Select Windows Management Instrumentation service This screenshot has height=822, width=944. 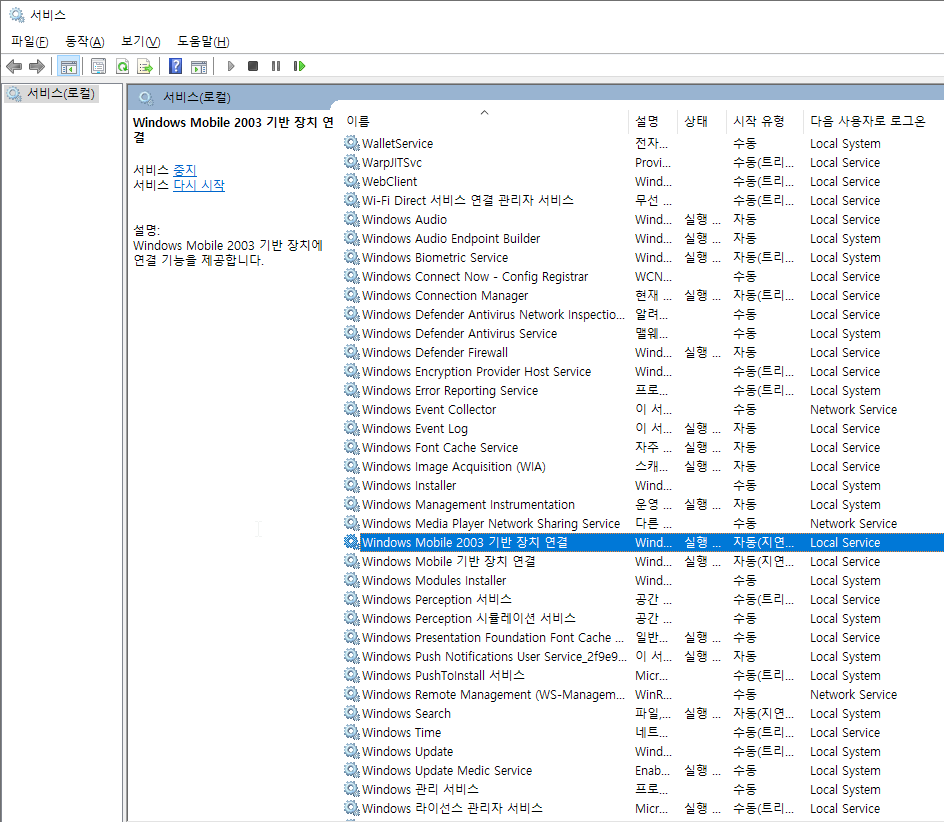tap(468, 505)
